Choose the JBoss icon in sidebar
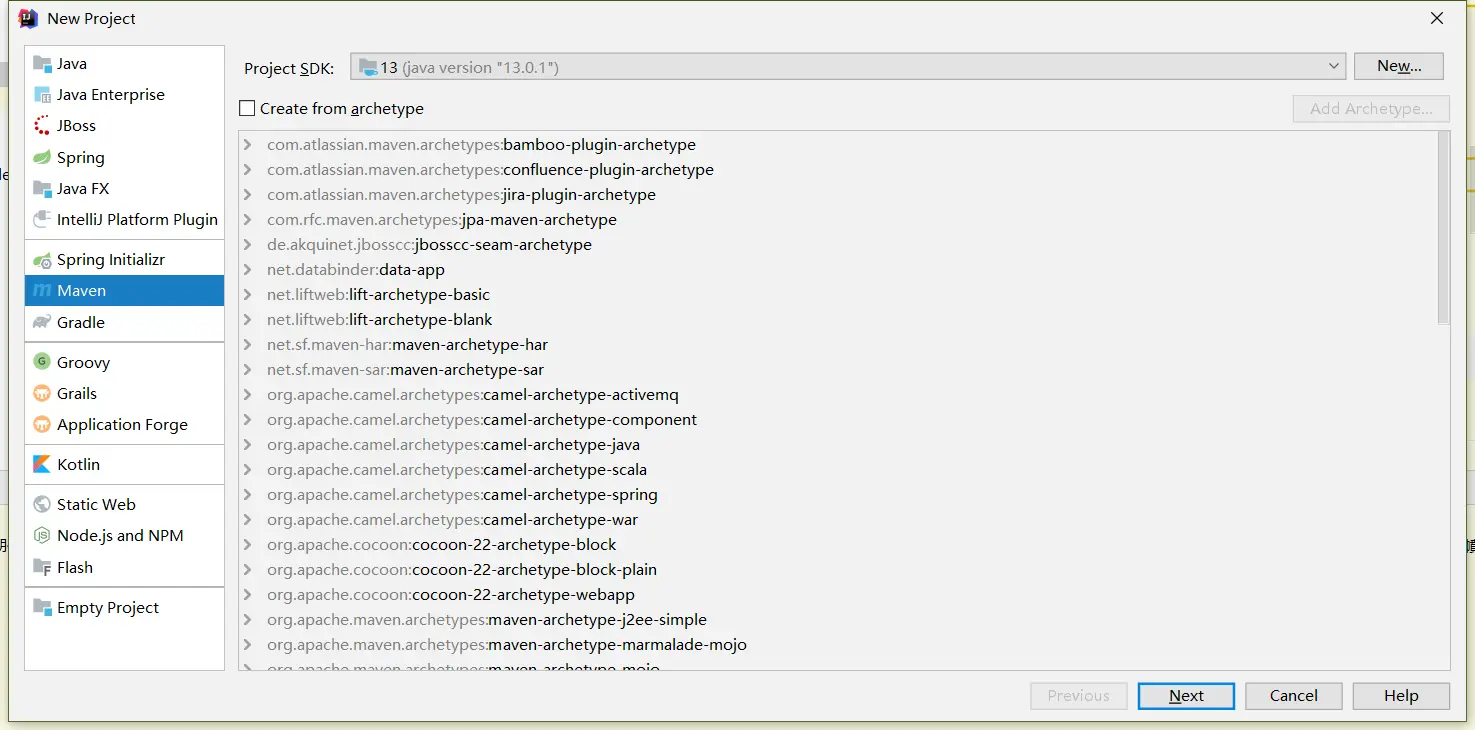 click(x=42, y=126)
